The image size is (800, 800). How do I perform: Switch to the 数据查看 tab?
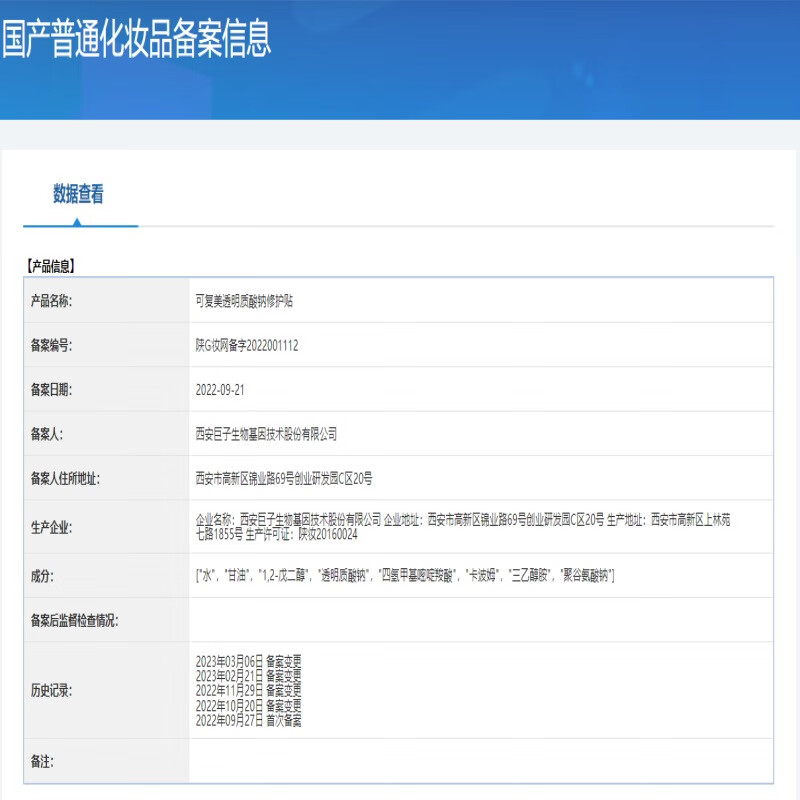point(78,195)
